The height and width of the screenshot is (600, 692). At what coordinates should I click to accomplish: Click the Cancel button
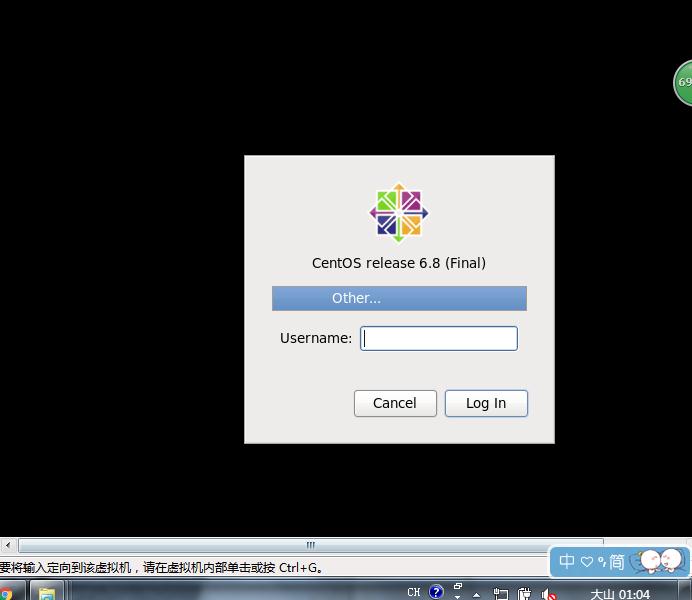[x=395, y=403]
